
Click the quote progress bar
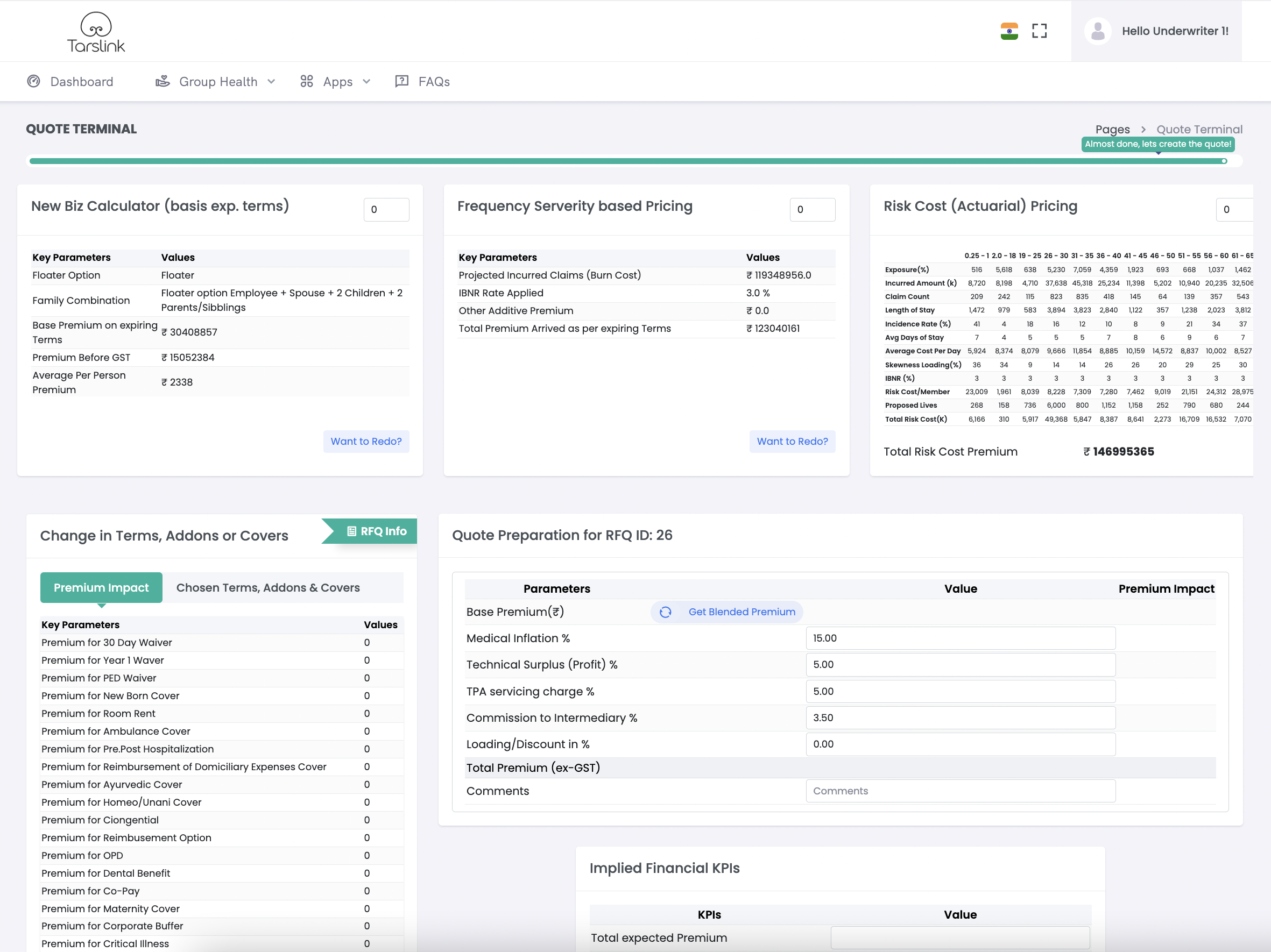(626, 161)
